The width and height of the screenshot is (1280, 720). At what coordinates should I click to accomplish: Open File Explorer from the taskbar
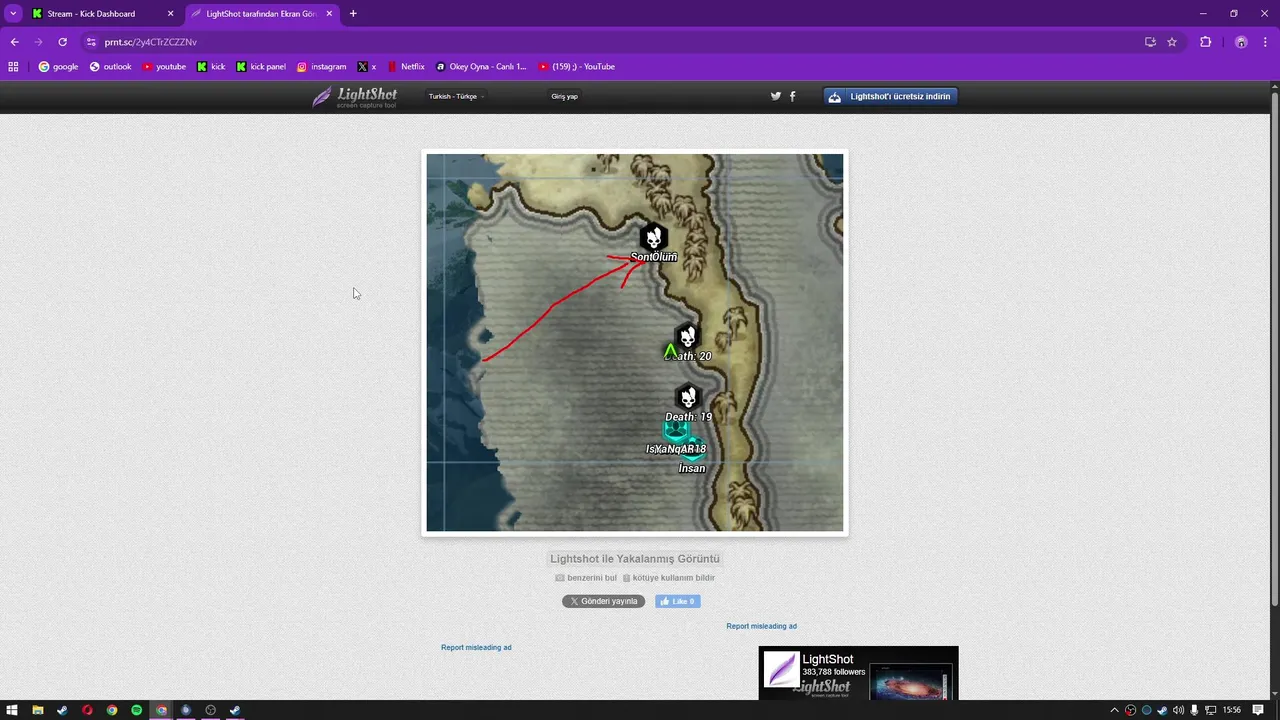click(38, 710)
